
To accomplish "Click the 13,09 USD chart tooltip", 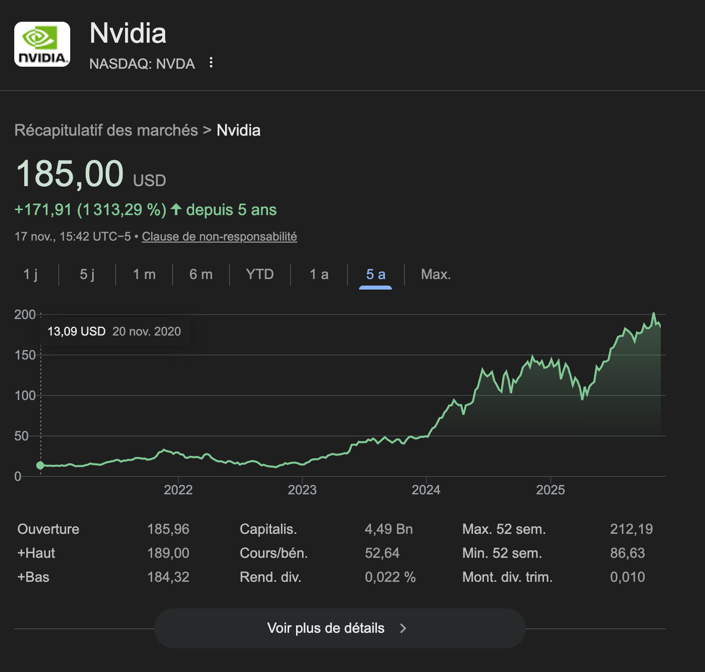I will coord(114,332).
